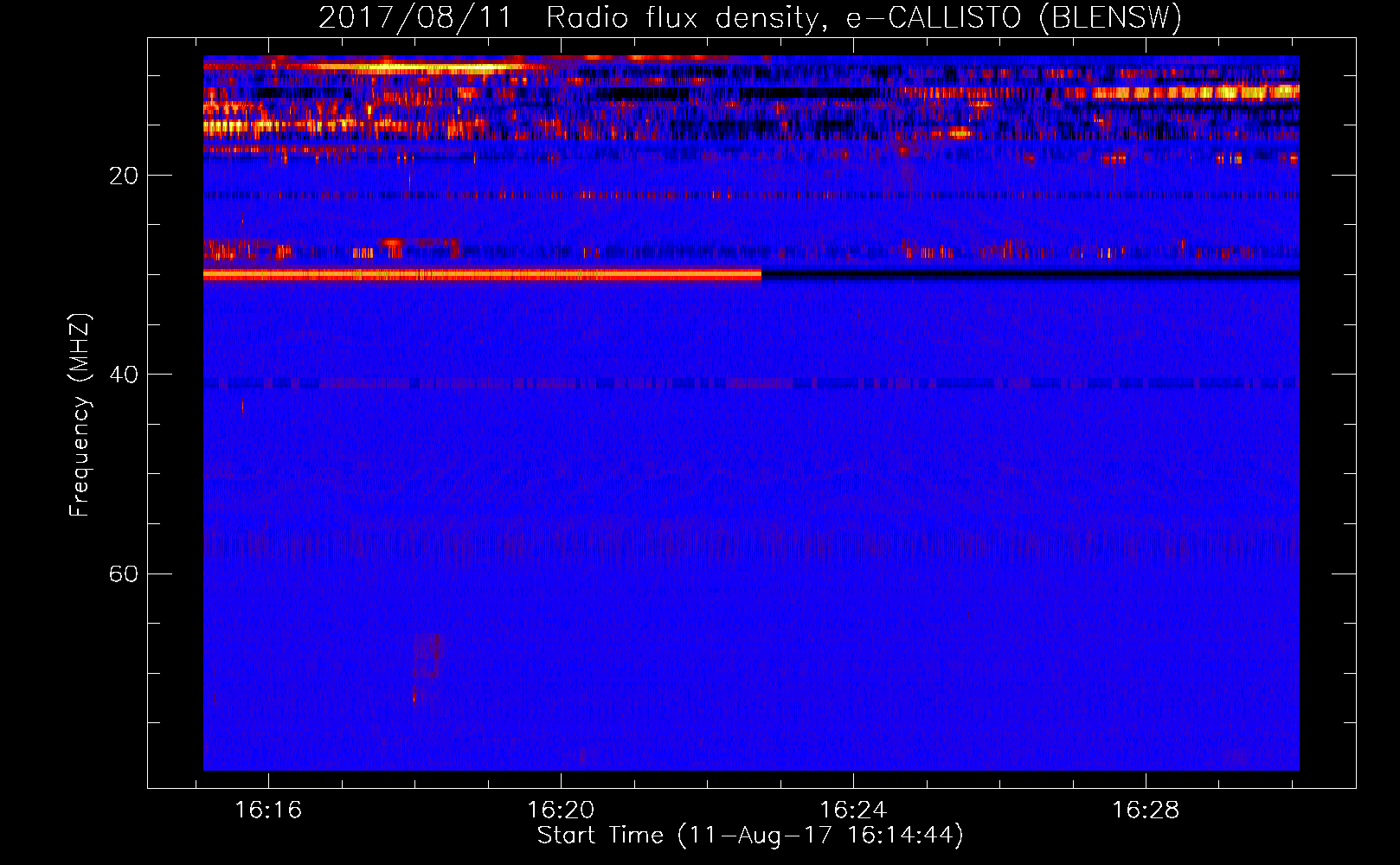Click the 16:28 time tick label
Screen dimensions: 1400x865
[1146, 811]
